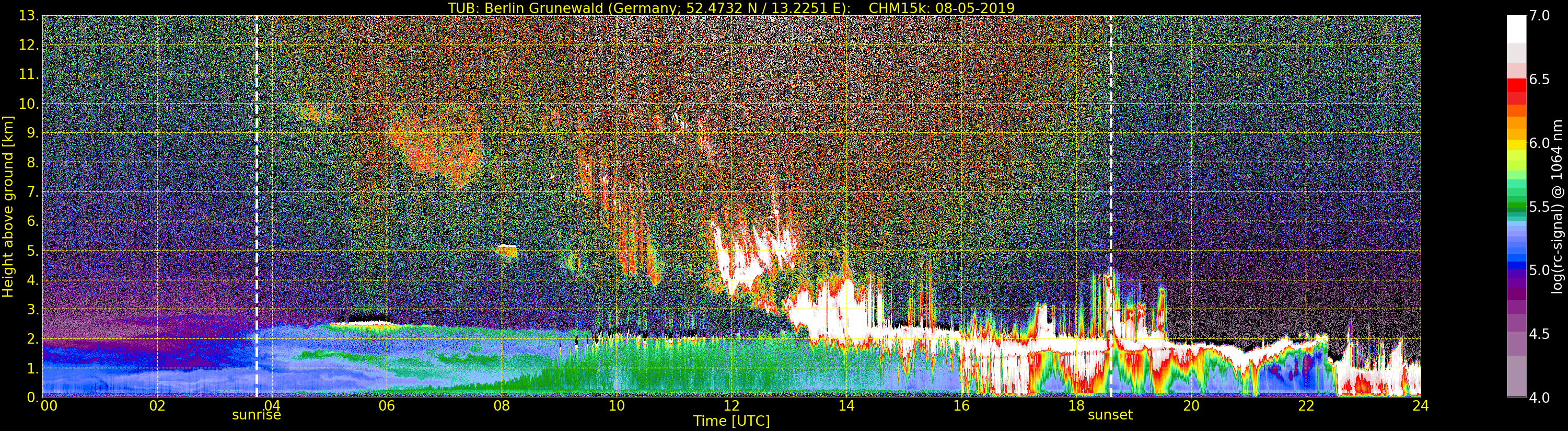
Task: Click the "20" time axis tick label
Action: point(1191,405)
